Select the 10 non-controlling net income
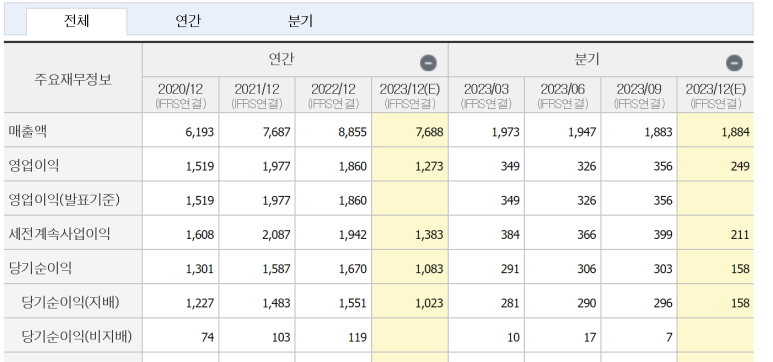Image resolution: width=773 pixels, height=362 pixels. click(x=514, y=337)
